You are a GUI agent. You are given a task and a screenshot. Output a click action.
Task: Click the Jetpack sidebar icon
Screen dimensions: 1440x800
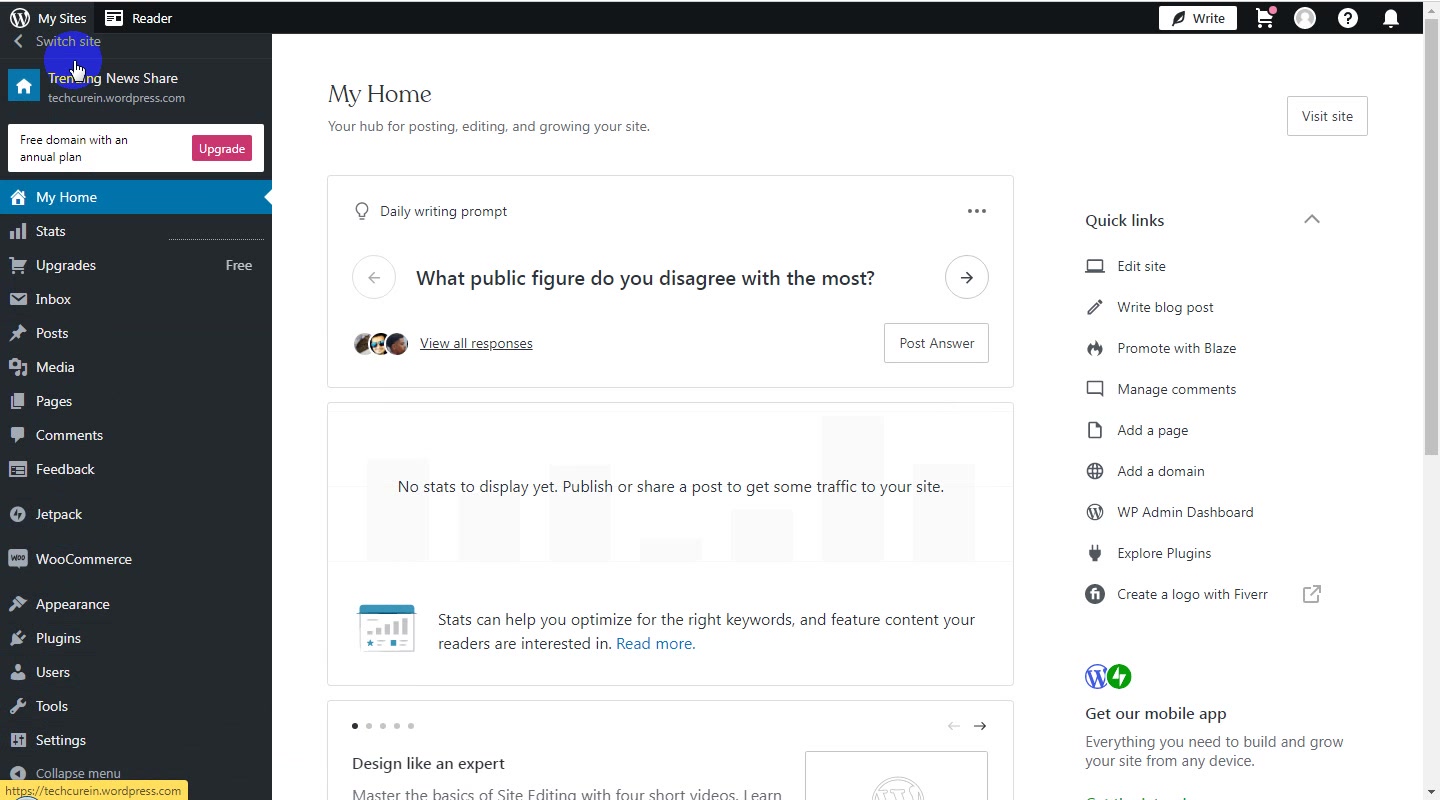[x=17, y=514]
